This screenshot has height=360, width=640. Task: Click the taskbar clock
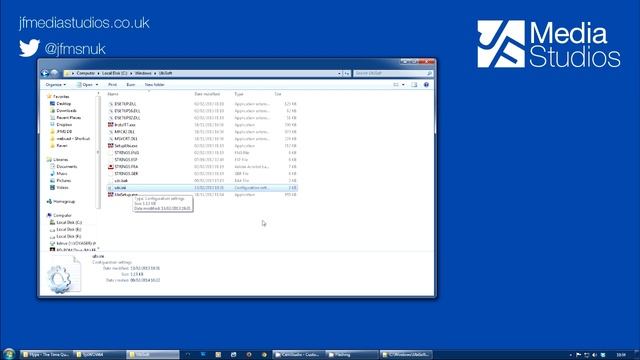tap(621, 355)
